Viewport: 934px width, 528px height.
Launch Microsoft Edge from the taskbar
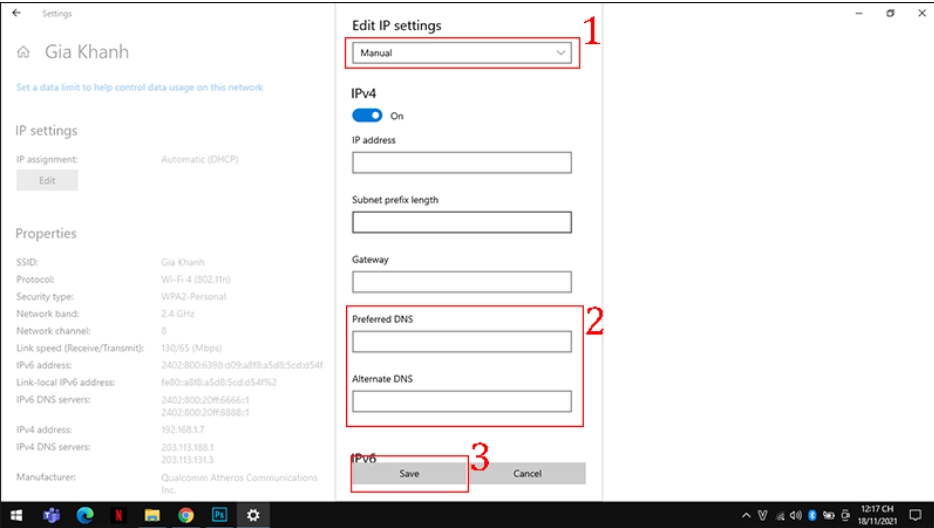(x=85, y=515)
